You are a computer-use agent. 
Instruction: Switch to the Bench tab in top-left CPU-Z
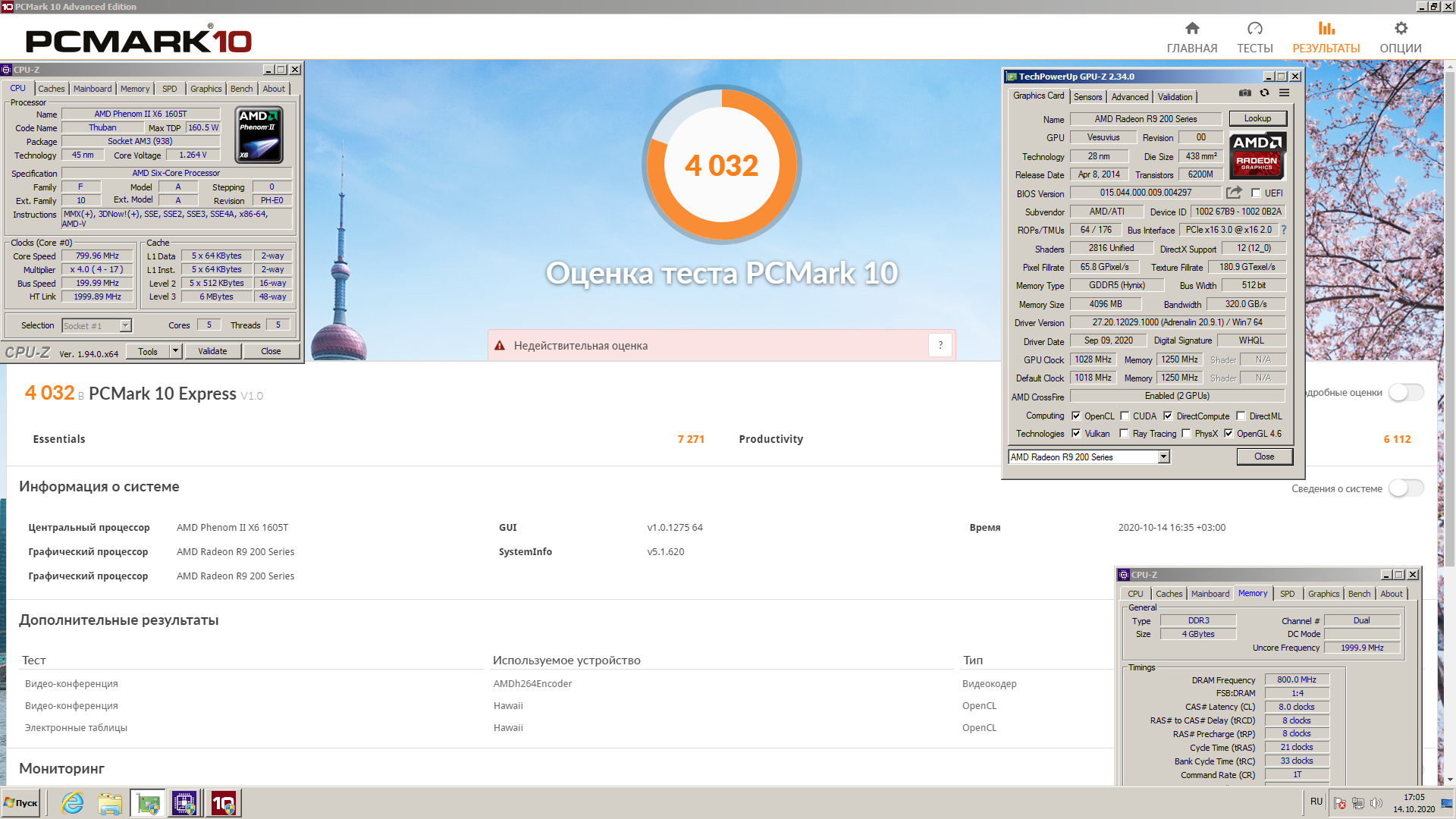coord(242,89)
